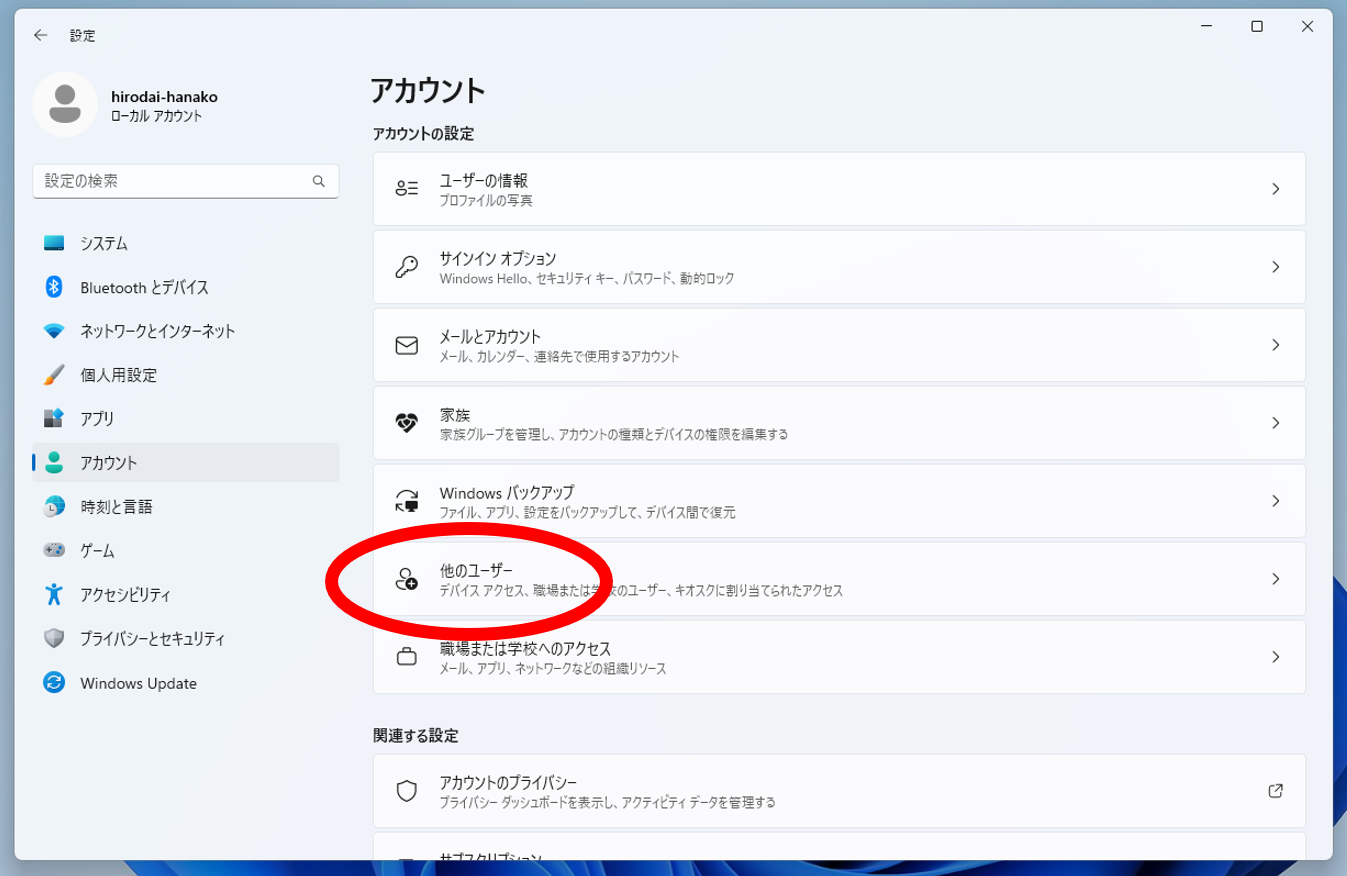Click the envelope icon for メールとアカウント
The height and width of the screenshot is (876, 1347).
click(406, 345)
